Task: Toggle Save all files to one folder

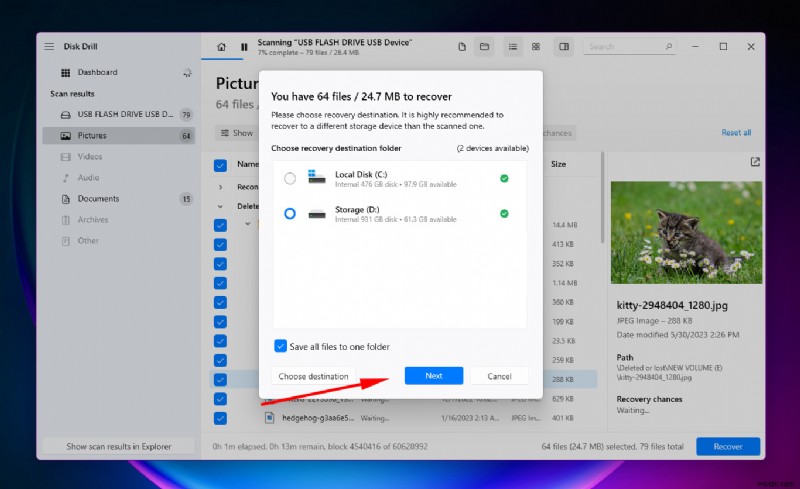Action: coord(280,346)
